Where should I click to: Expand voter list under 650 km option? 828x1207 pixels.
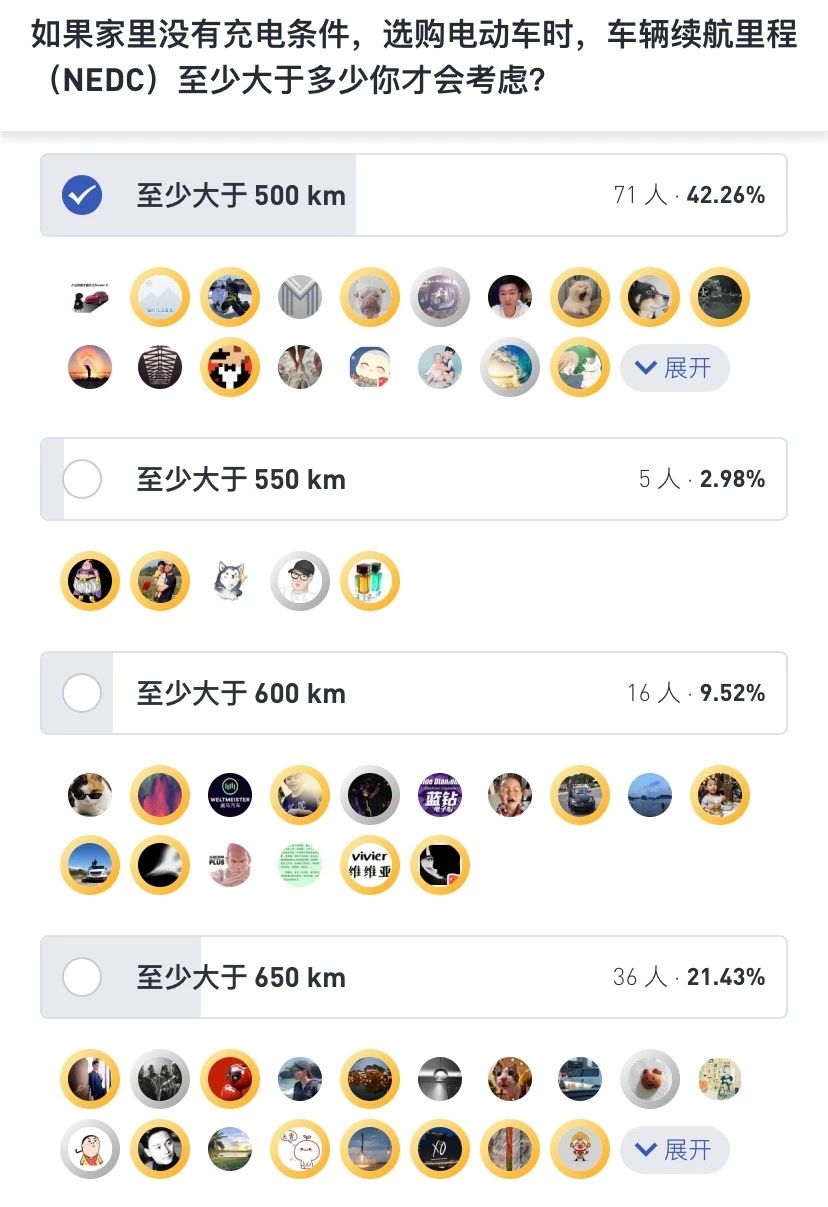[x=674, y=1149]
